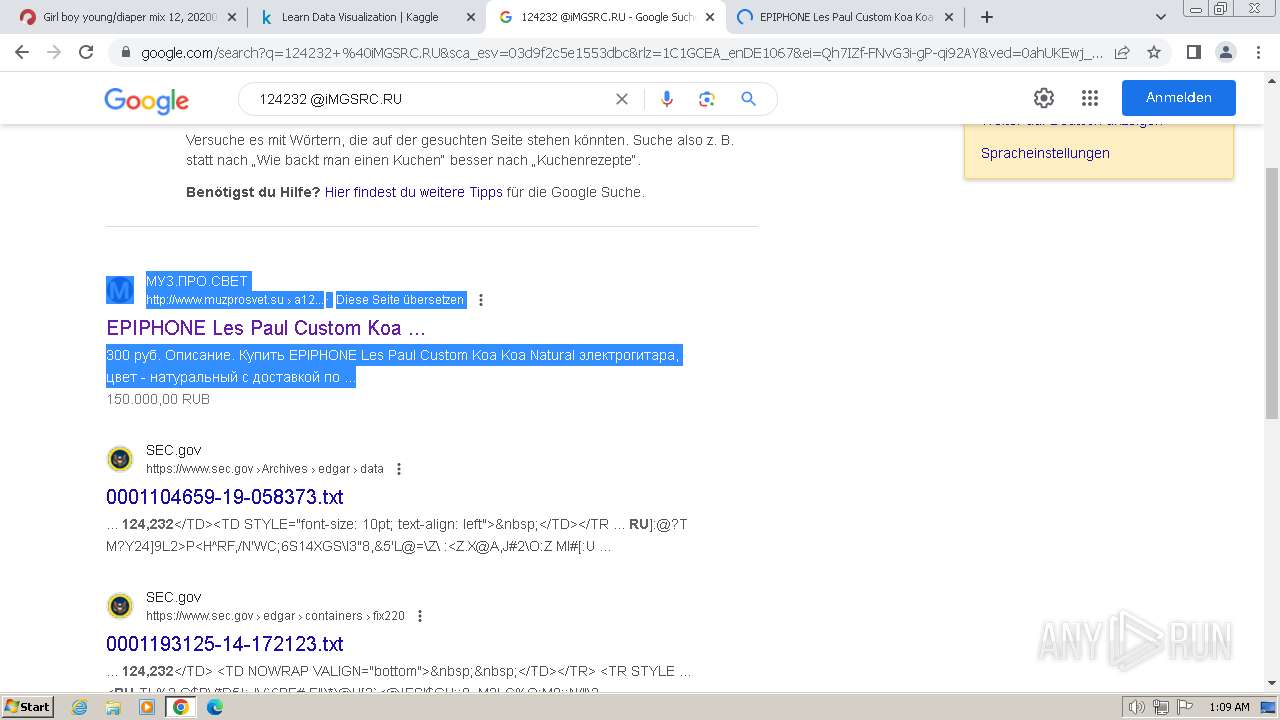Focus the Google search input field
The image size is (1280, 720).
430,99
